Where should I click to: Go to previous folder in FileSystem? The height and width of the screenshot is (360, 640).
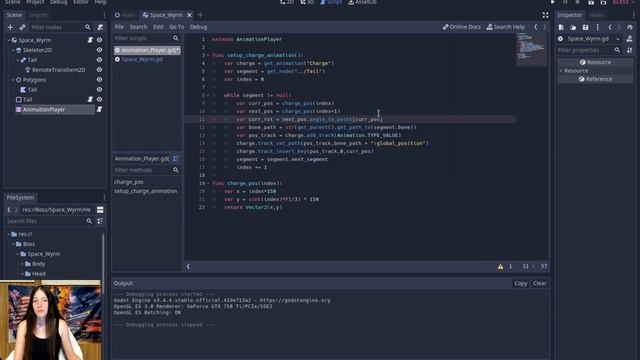pos(9,210)
